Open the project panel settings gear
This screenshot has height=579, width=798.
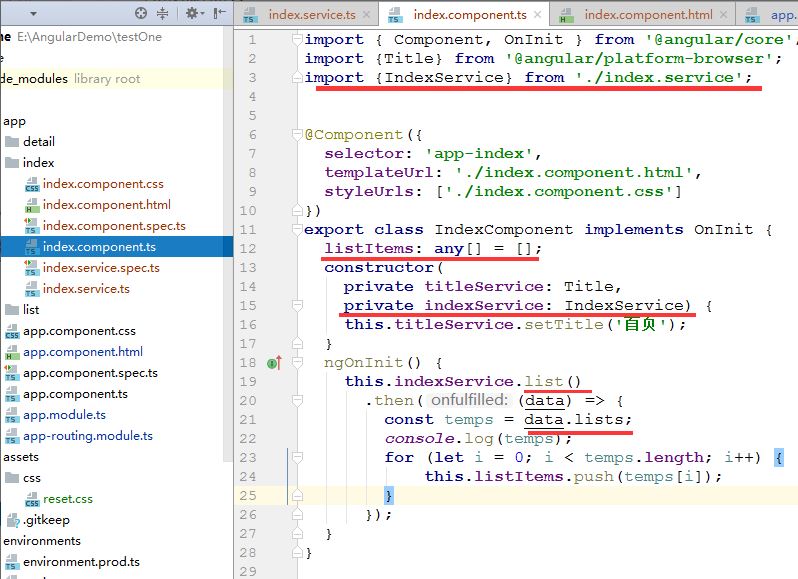coord(194,13)
